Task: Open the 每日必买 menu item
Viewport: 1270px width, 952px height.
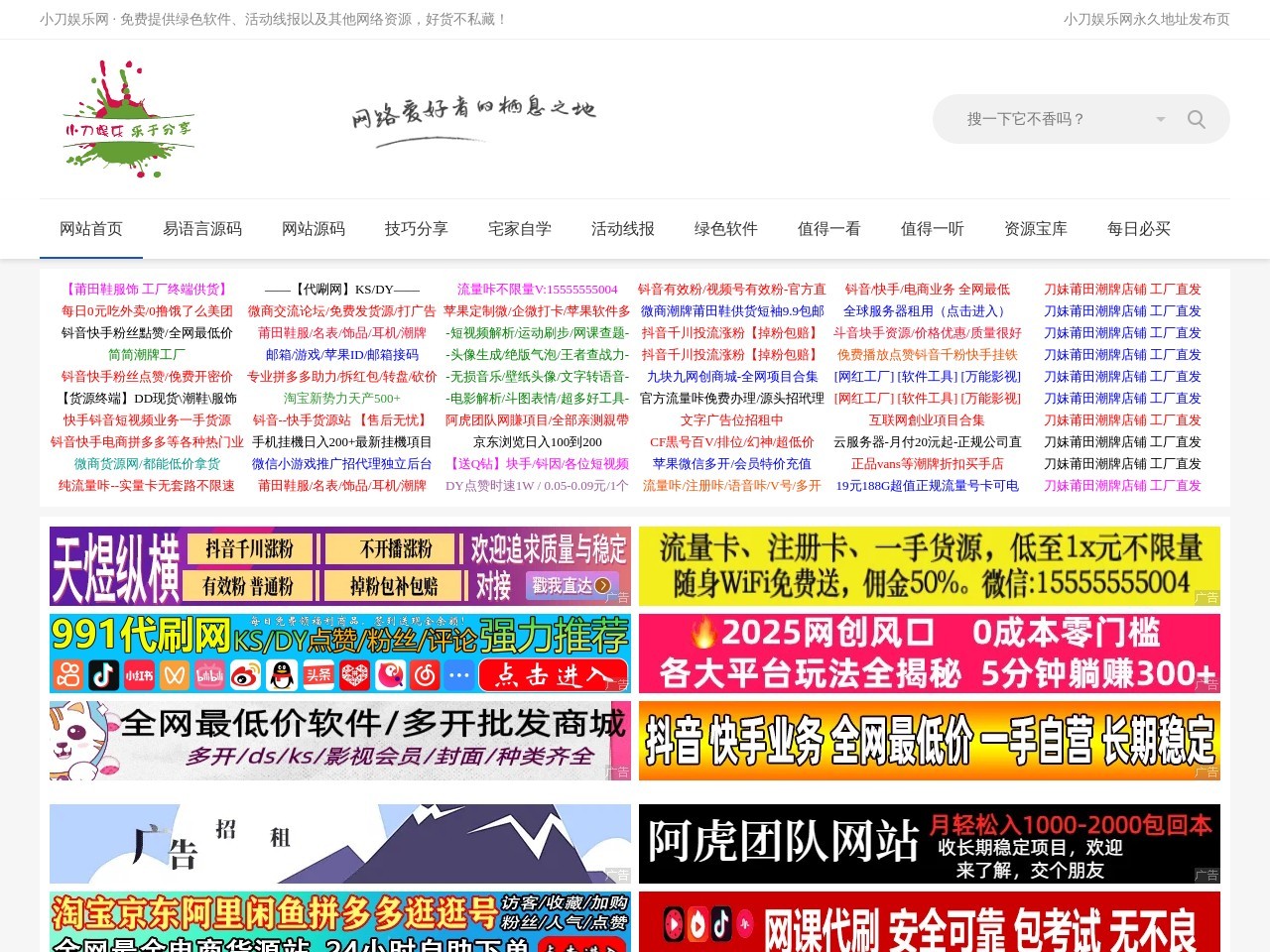Action: tap(1139, 229)
